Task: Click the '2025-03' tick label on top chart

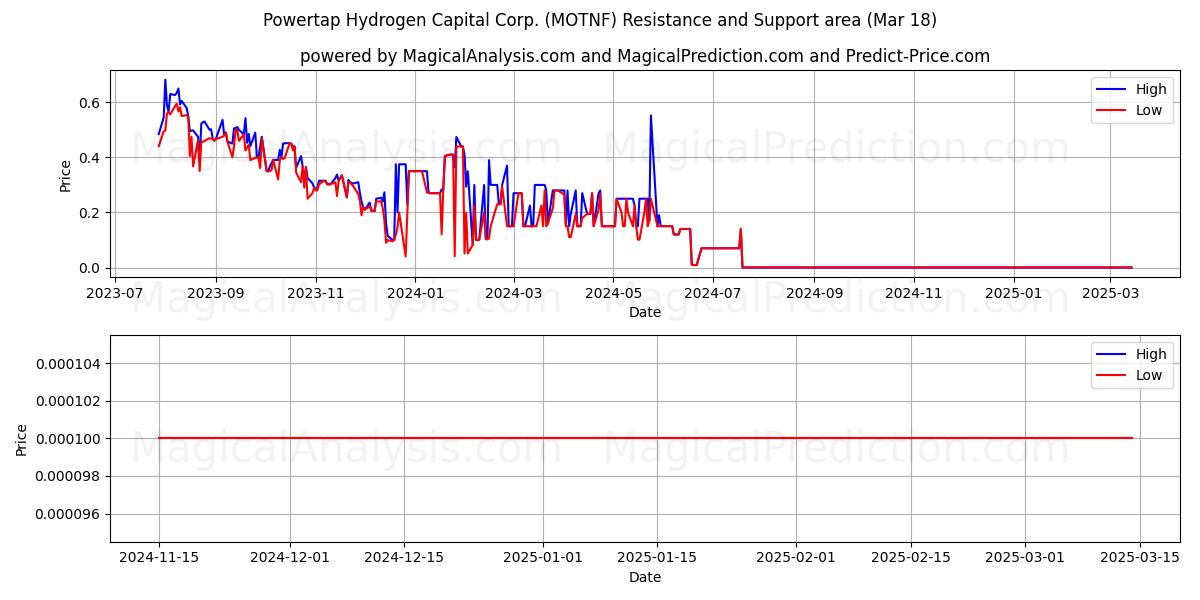Action: [1110, 293]
